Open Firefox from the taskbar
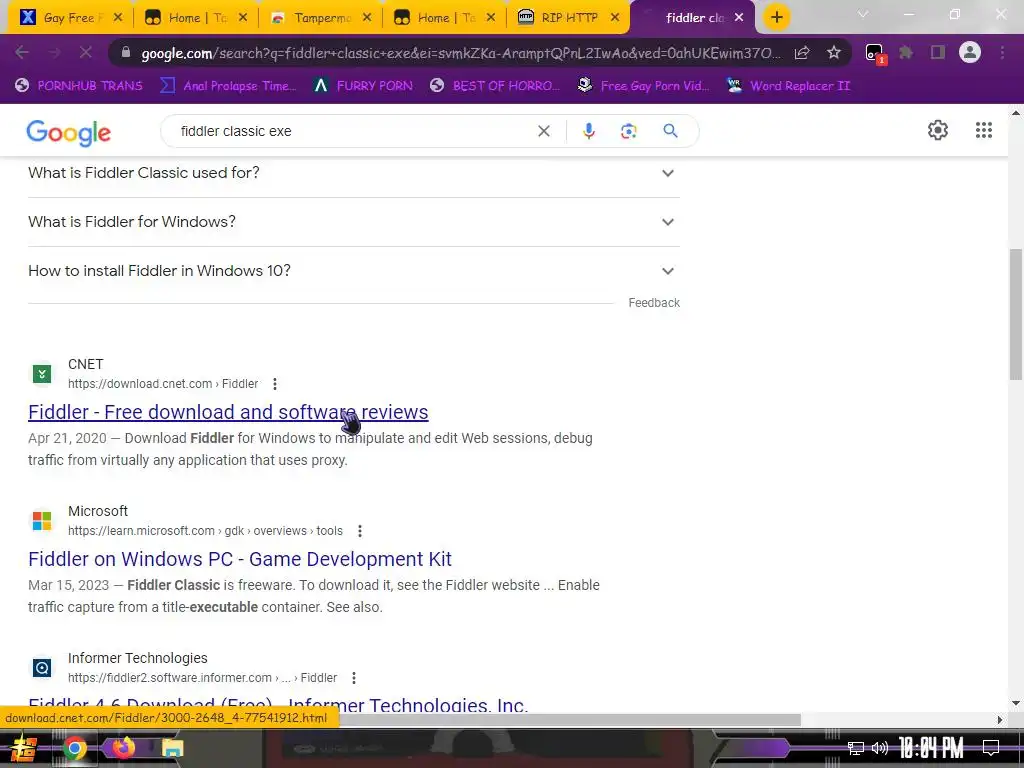Viewport: 1024px width, 768px height. click(123, 748)
